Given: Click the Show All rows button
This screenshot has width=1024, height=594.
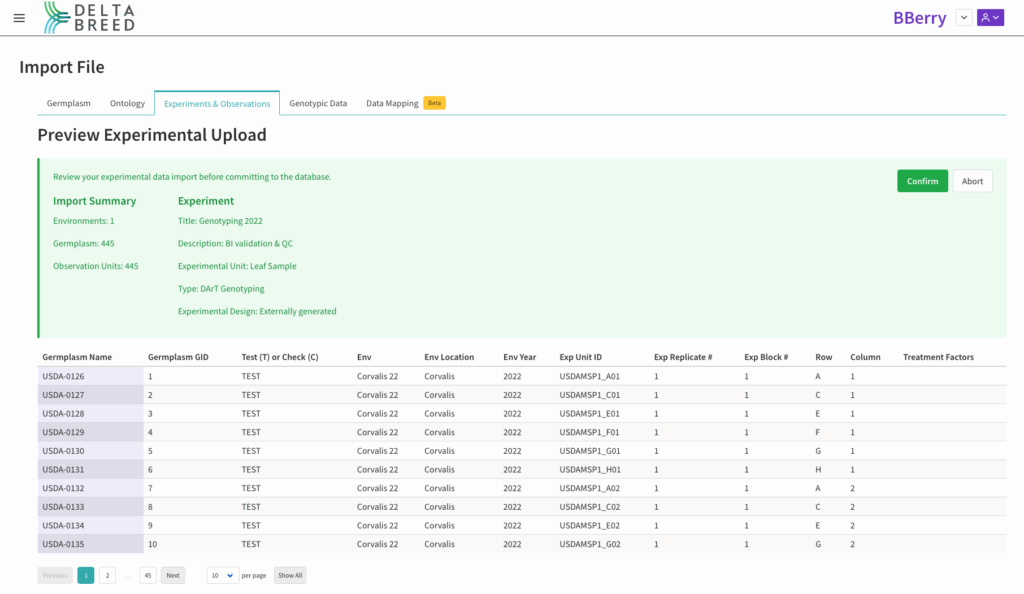Looking at the screenshot, I should (290, 575).
